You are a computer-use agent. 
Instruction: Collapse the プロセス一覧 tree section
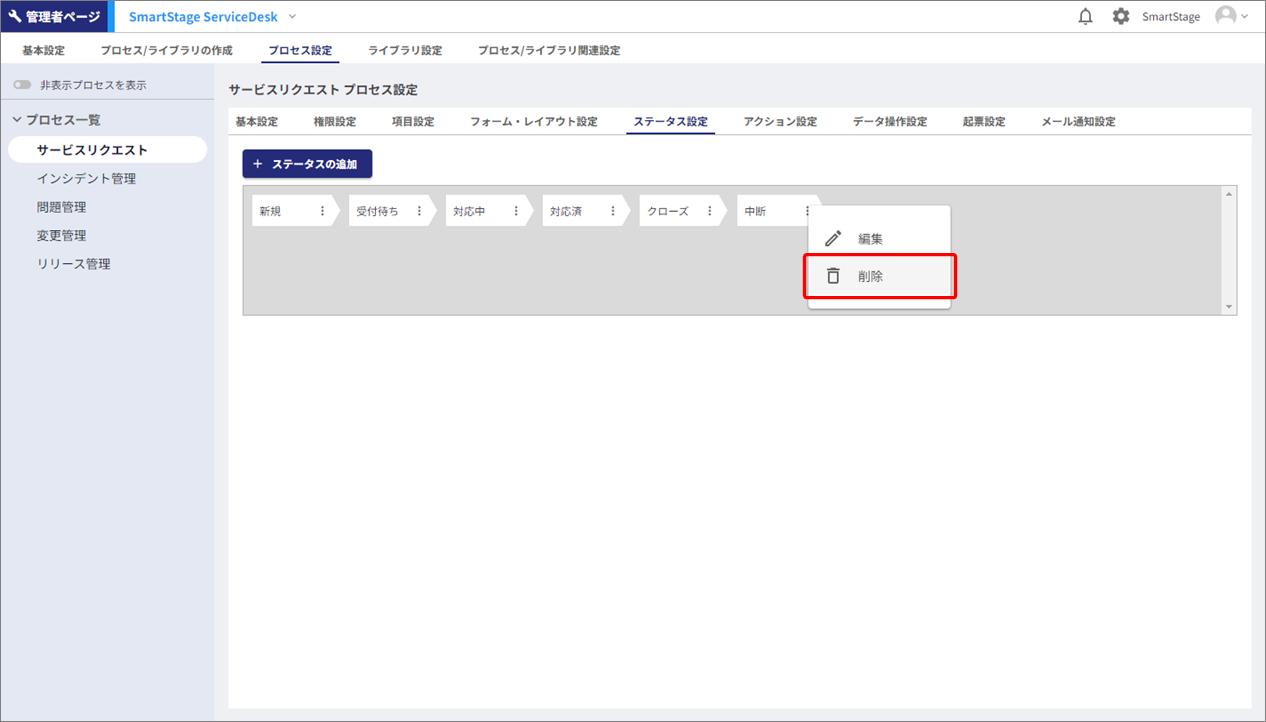[x=17, y=120]
